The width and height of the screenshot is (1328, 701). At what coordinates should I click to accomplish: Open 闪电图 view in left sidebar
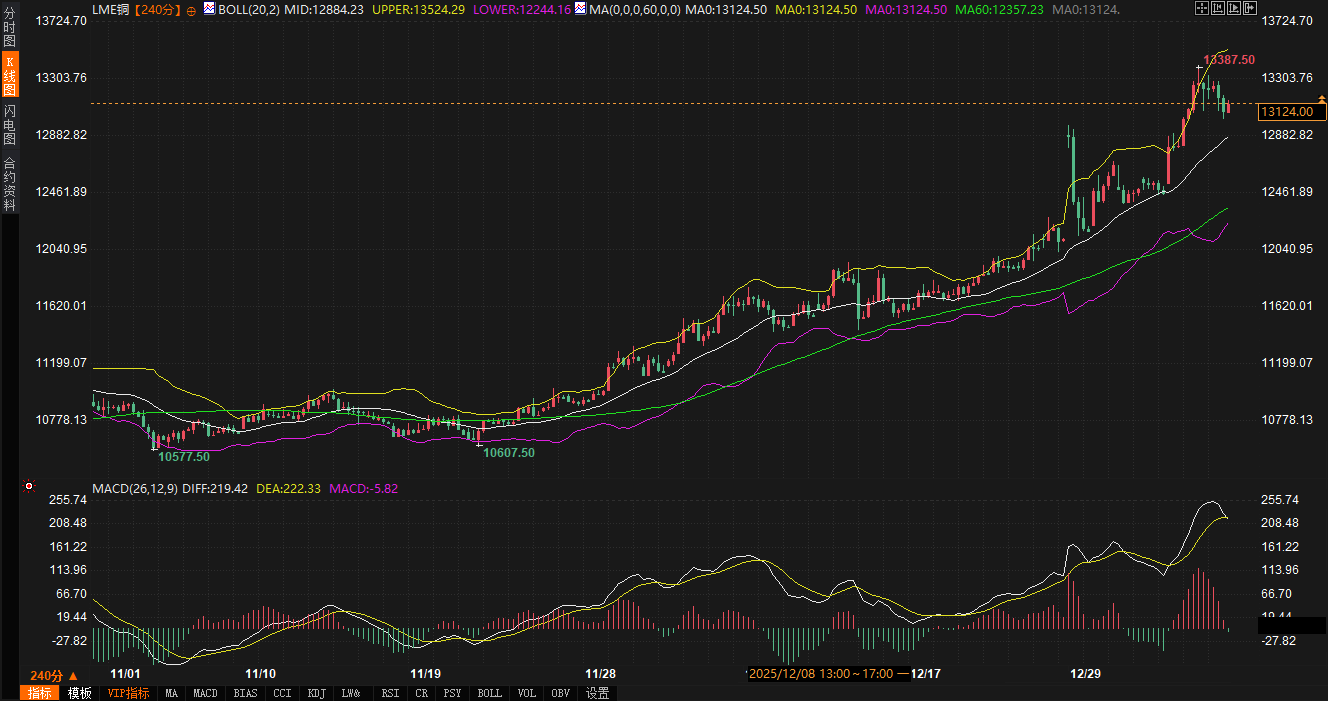(x=9, y=124)
